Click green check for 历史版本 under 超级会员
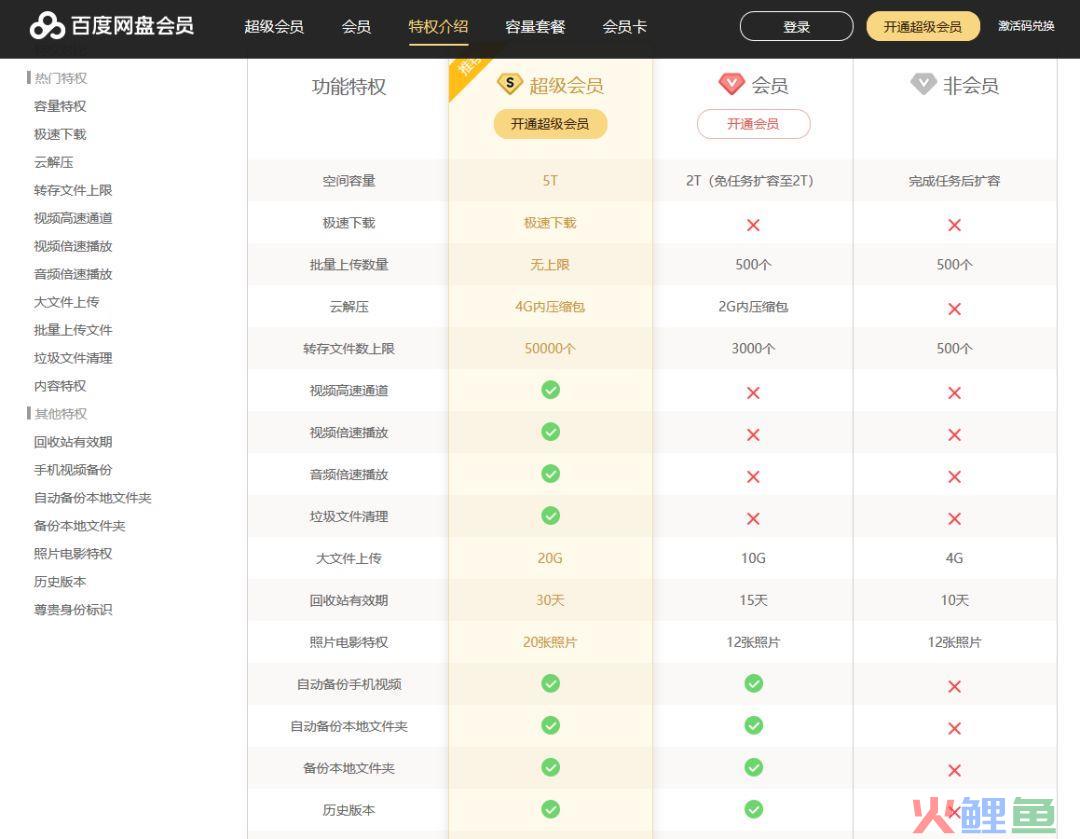Image resolution: width=1080 pixels, height=839 pixels. point(550,809)
